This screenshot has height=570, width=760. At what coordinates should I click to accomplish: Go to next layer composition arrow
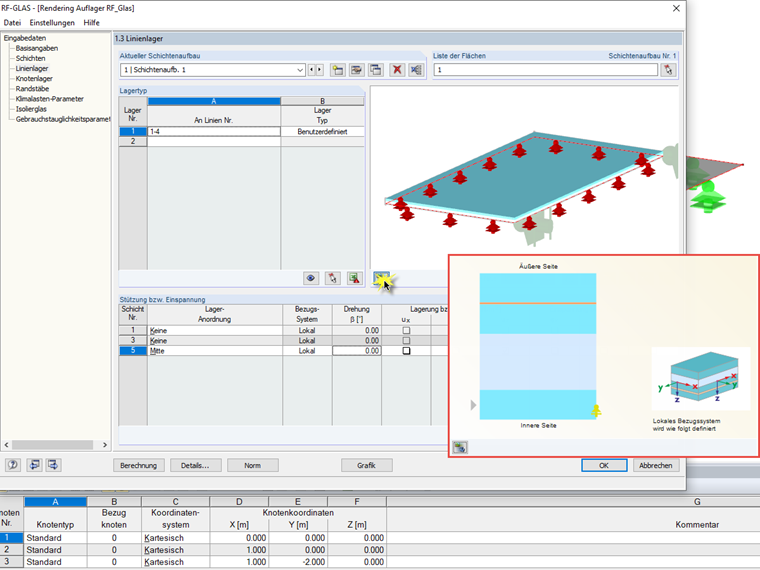(x=319, y=70)
